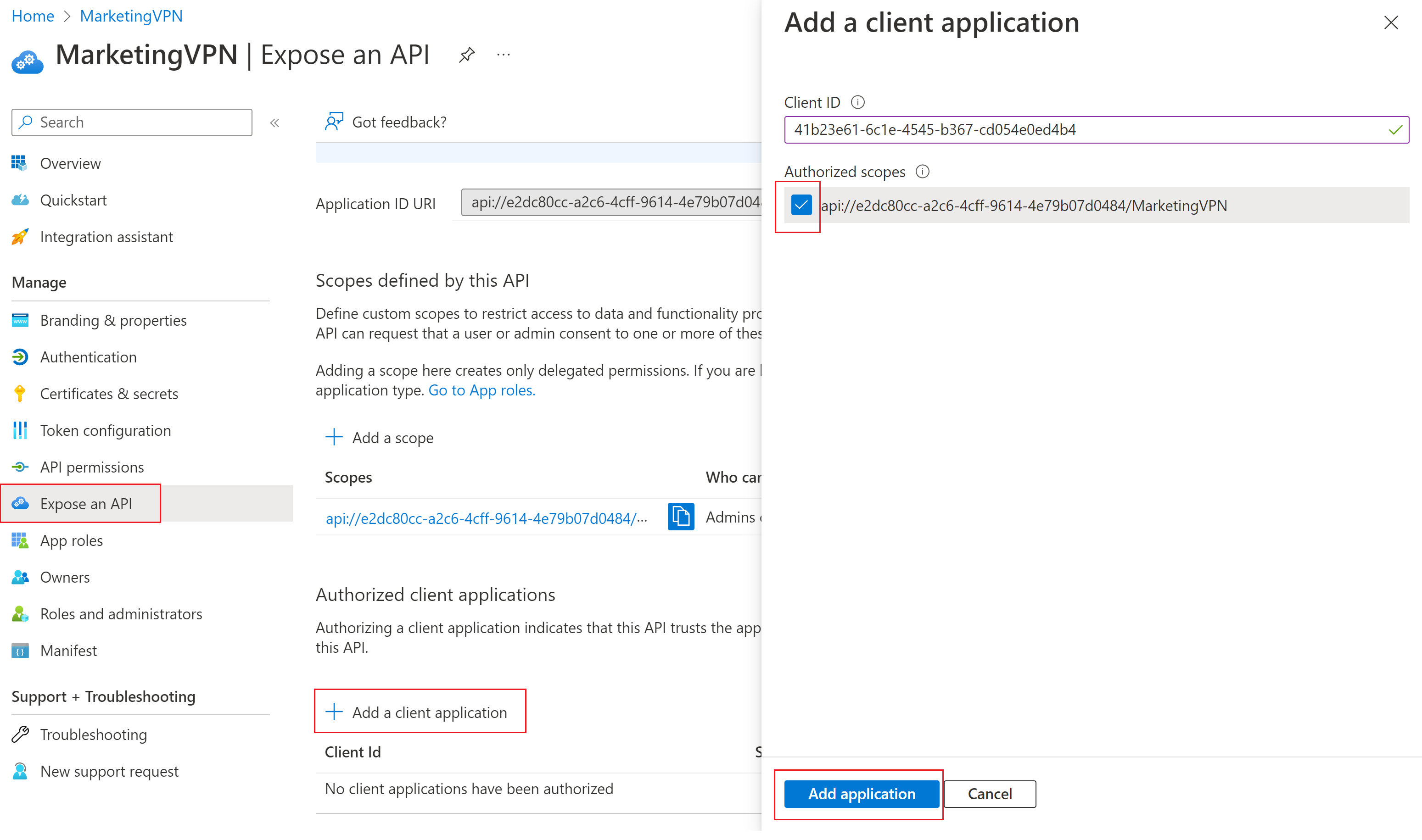Go to Branding & properties
The height and width of the screenshot is (840, 1422).
coord(113,320)
